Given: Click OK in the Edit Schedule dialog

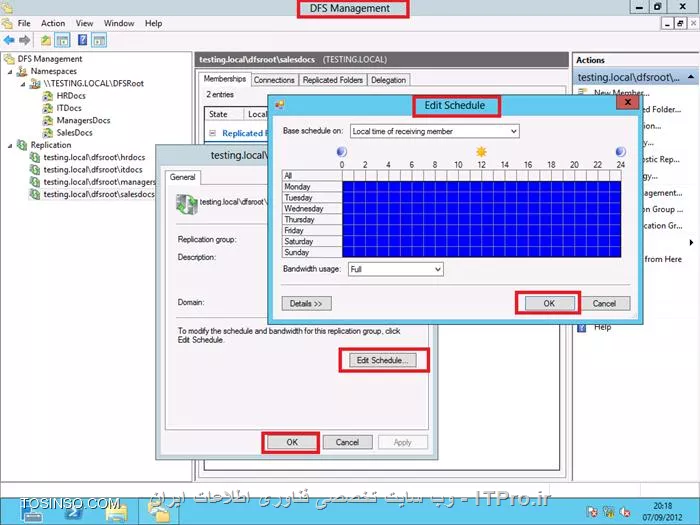Looking at the screenshot, I should tap(549, 304).
